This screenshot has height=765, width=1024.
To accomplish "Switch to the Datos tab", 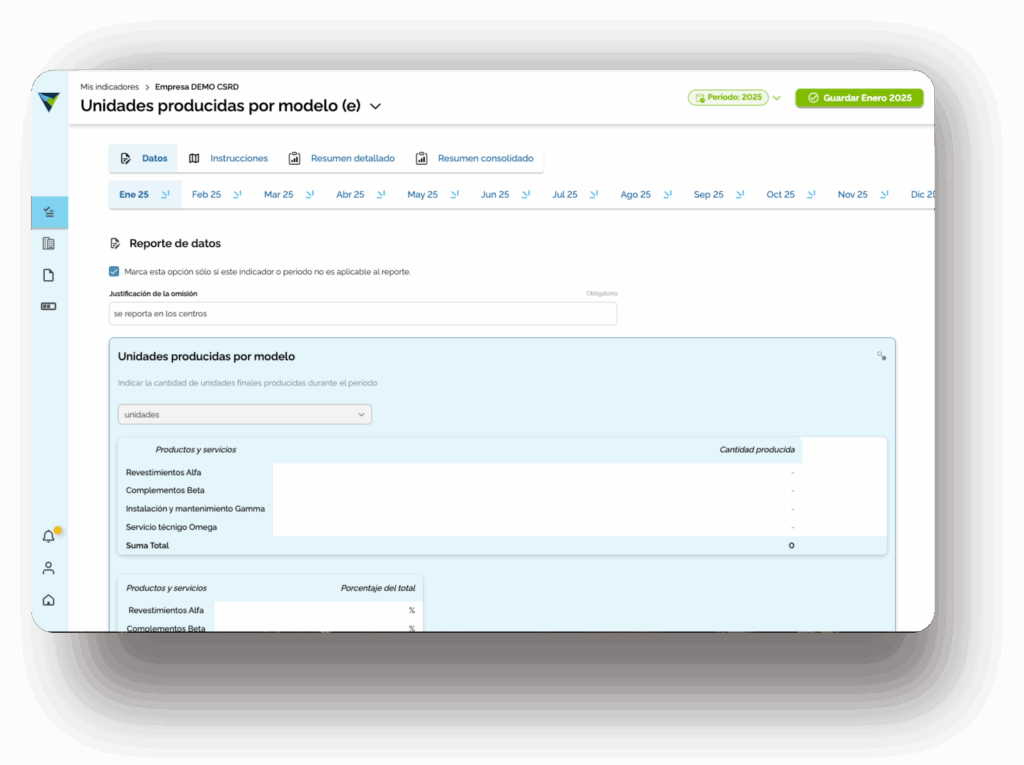I will [x=144, y=158].
